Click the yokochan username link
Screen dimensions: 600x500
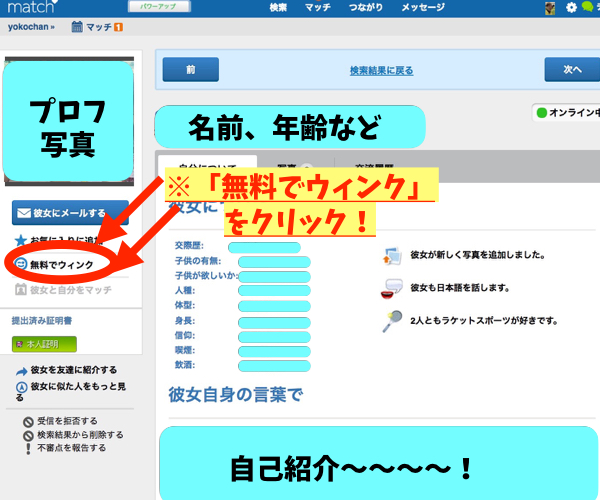31,27
